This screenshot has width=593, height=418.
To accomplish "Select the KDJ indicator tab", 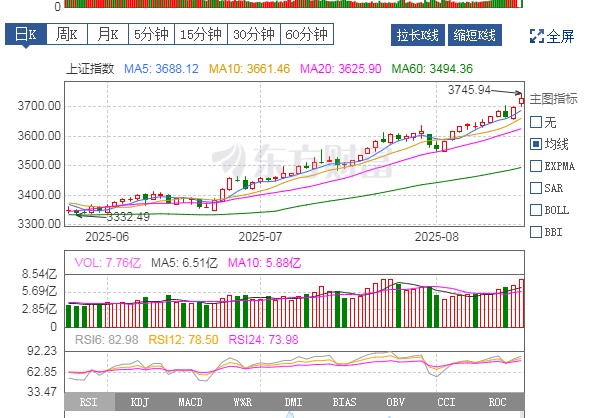I will tap(140, 402).
